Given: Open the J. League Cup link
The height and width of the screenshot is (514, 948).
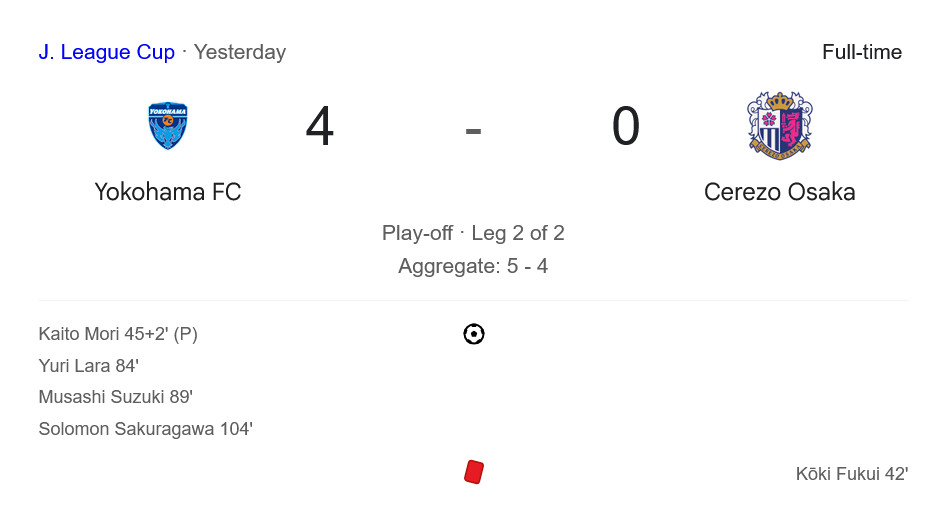Looking at the screenshot, I should point(106,52).
